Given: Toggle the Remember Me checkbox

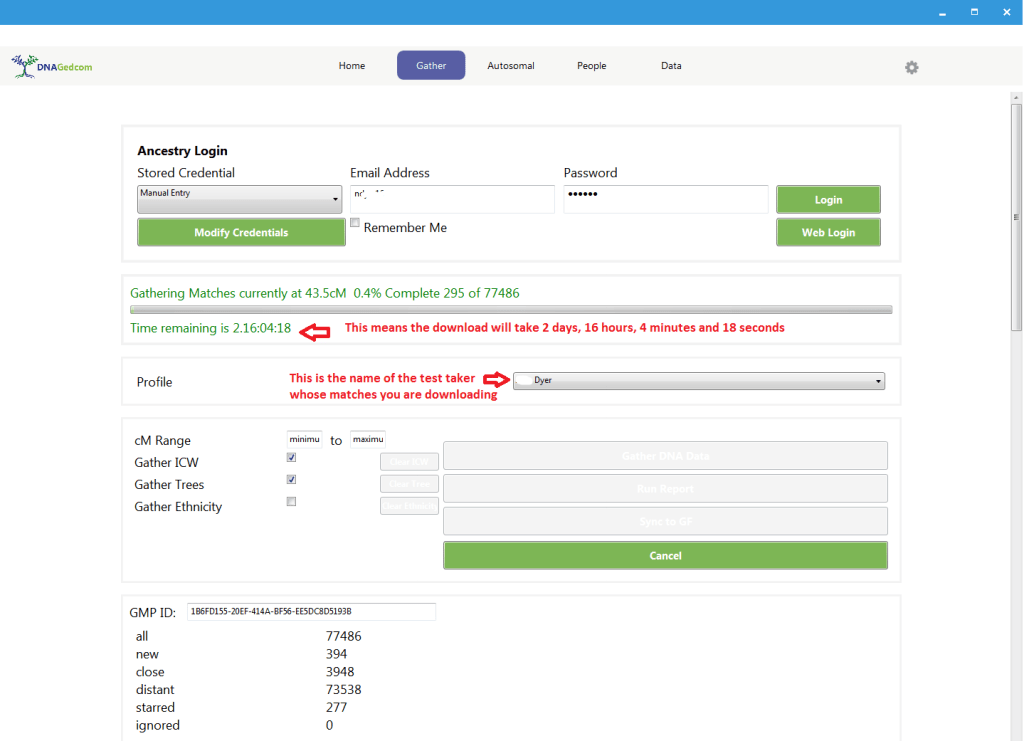Looking at the screenshot, I should 355,223.
